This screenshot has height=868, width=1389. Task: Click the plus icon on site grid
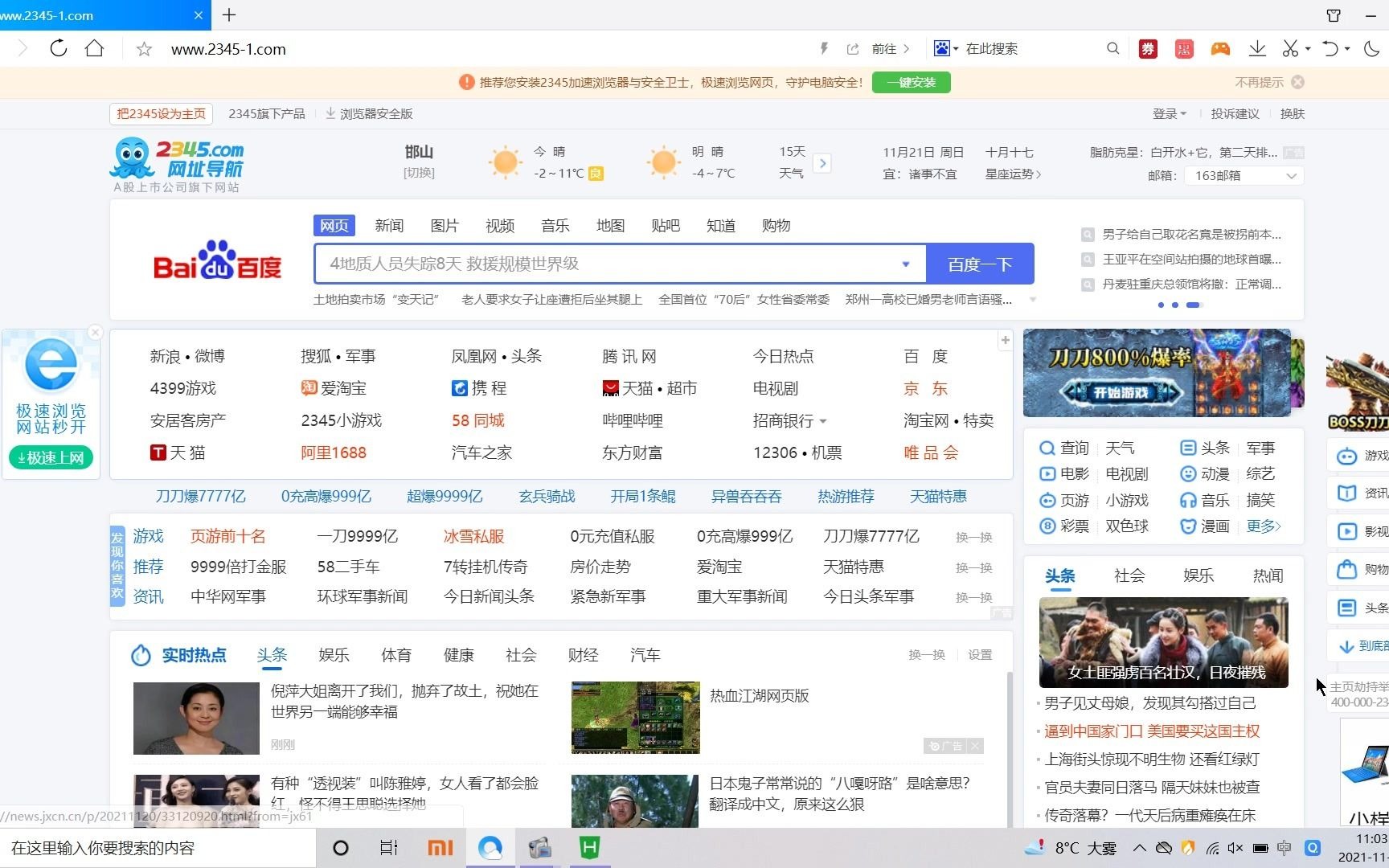pyautogui.click(x=1005, y=340)
